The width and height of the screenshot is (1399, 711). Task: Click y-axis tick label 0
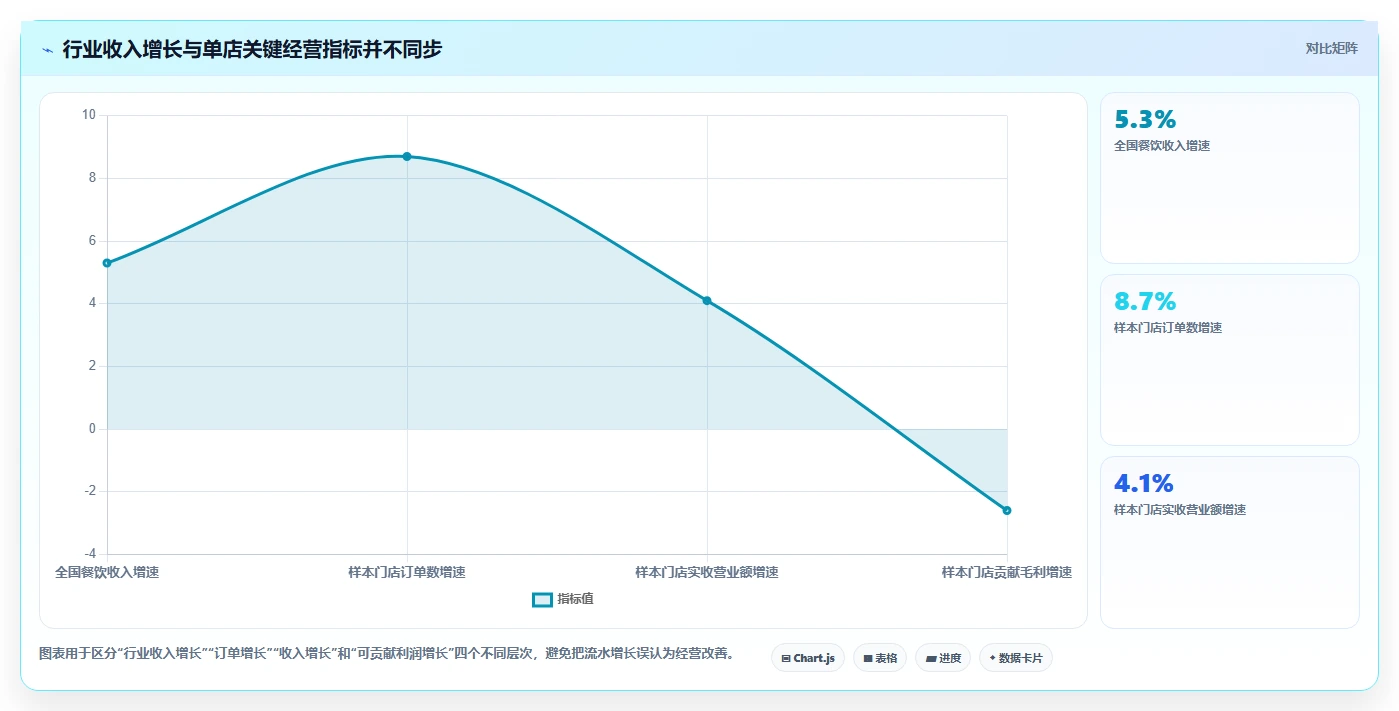[92, 429]
